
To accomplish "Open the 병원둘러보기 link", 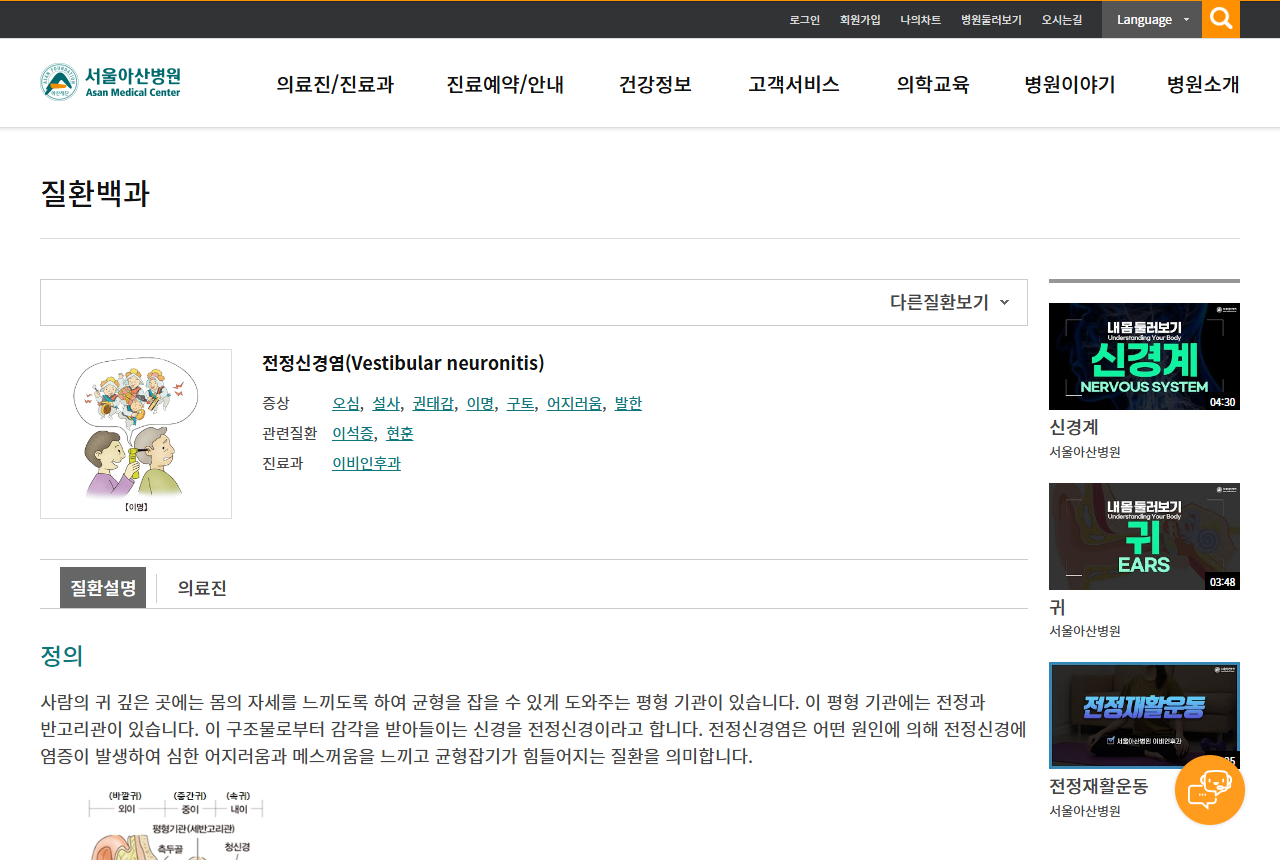I will click(x=991, y=20).
